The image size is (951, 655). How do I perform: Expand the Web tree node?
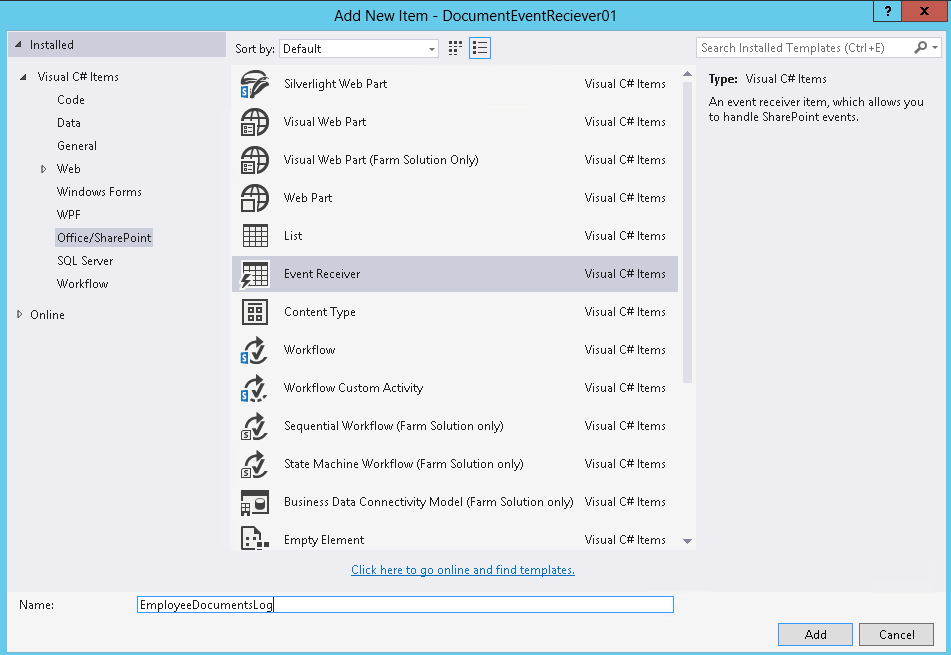coord(42,168)
